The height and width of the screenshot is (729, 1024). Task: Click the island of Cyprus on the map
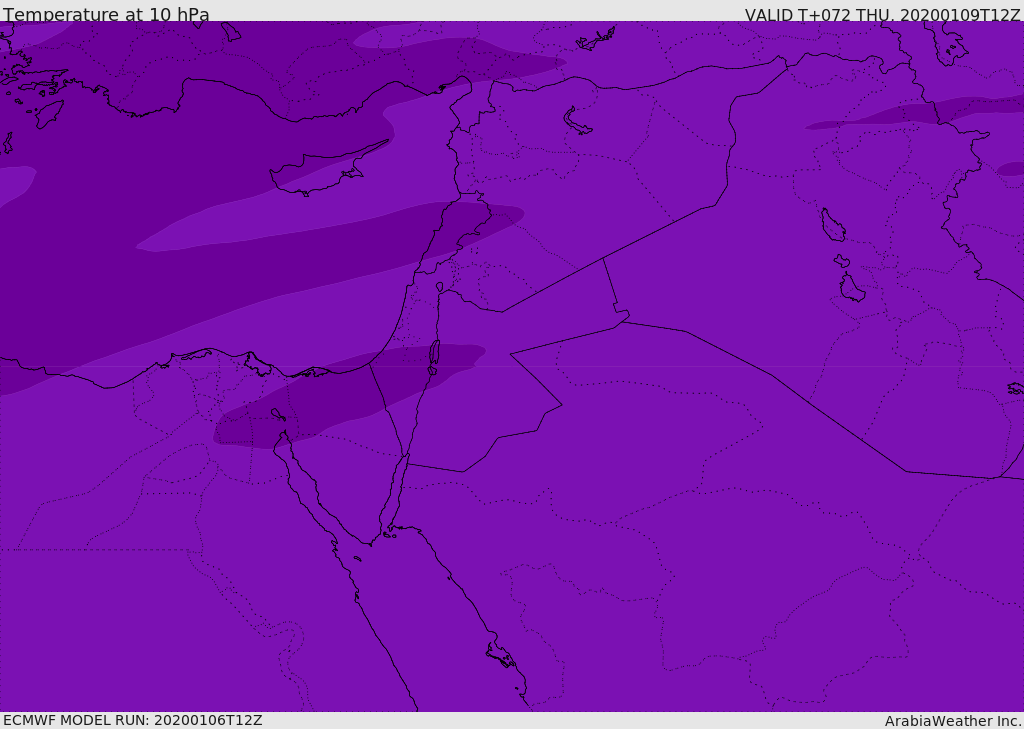click(327, 170)
